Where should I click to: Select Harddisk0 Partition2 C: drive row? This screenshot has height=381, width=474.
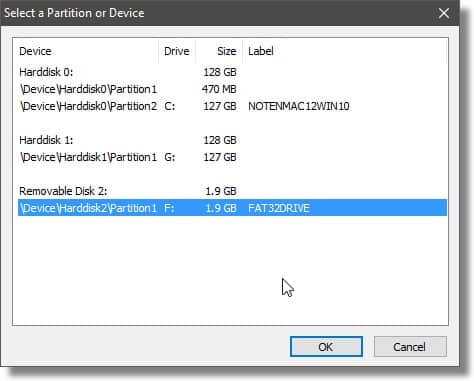tap(232, 106)
